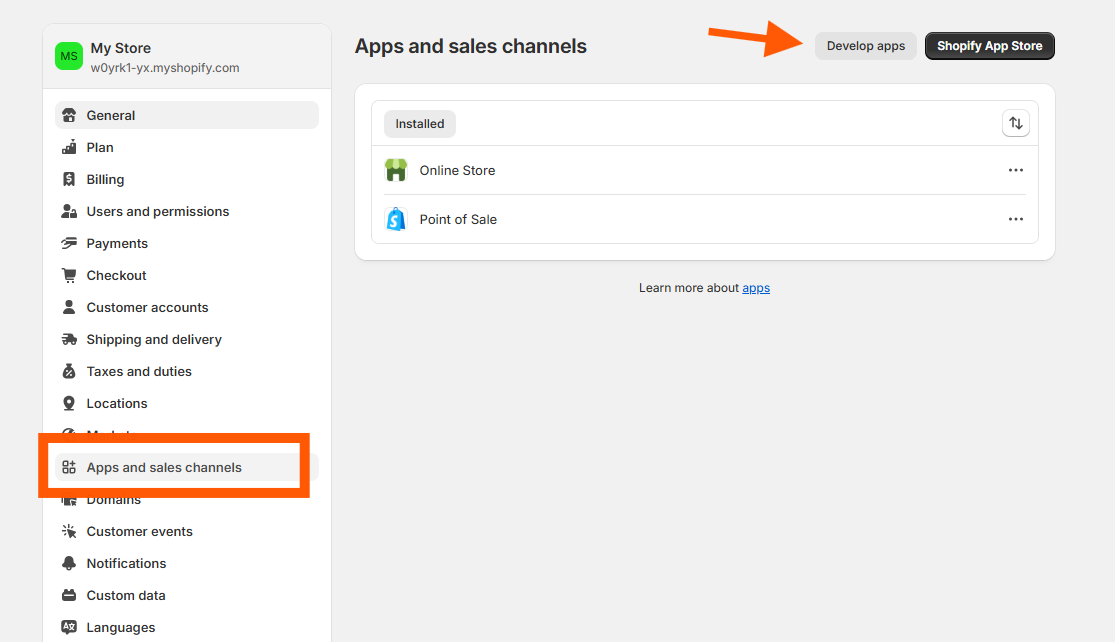Click the Develop apps button
This screenshot has height=642, width=1115.
(865, 46)
